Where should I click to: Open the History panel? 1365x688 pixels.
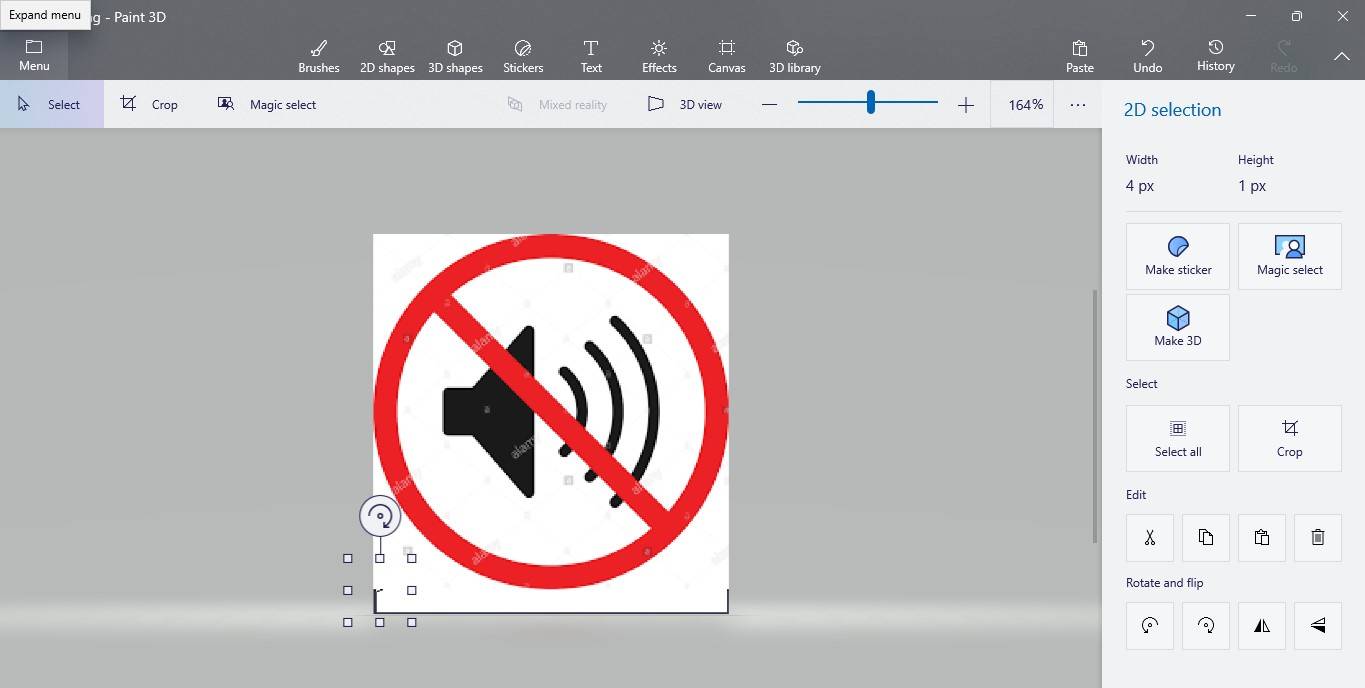click(x=1215, y=55)
